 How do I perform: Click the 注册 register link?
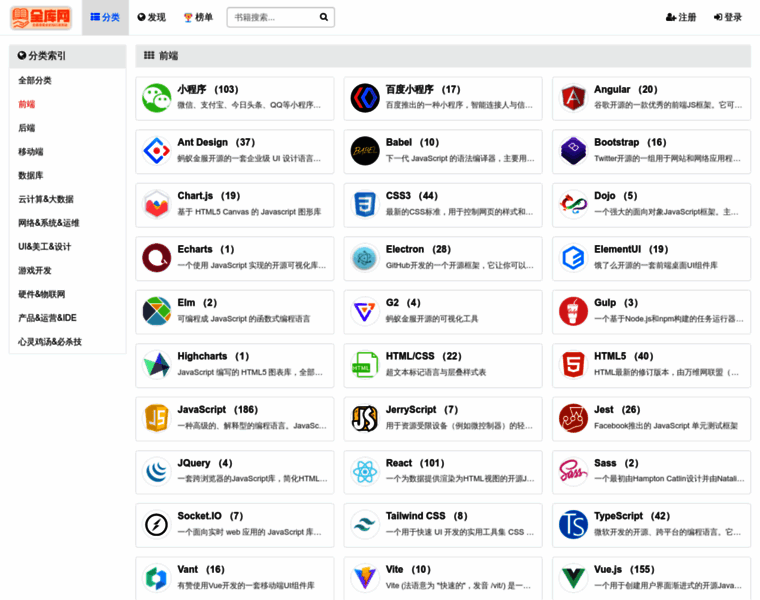[x=681, y=17]
